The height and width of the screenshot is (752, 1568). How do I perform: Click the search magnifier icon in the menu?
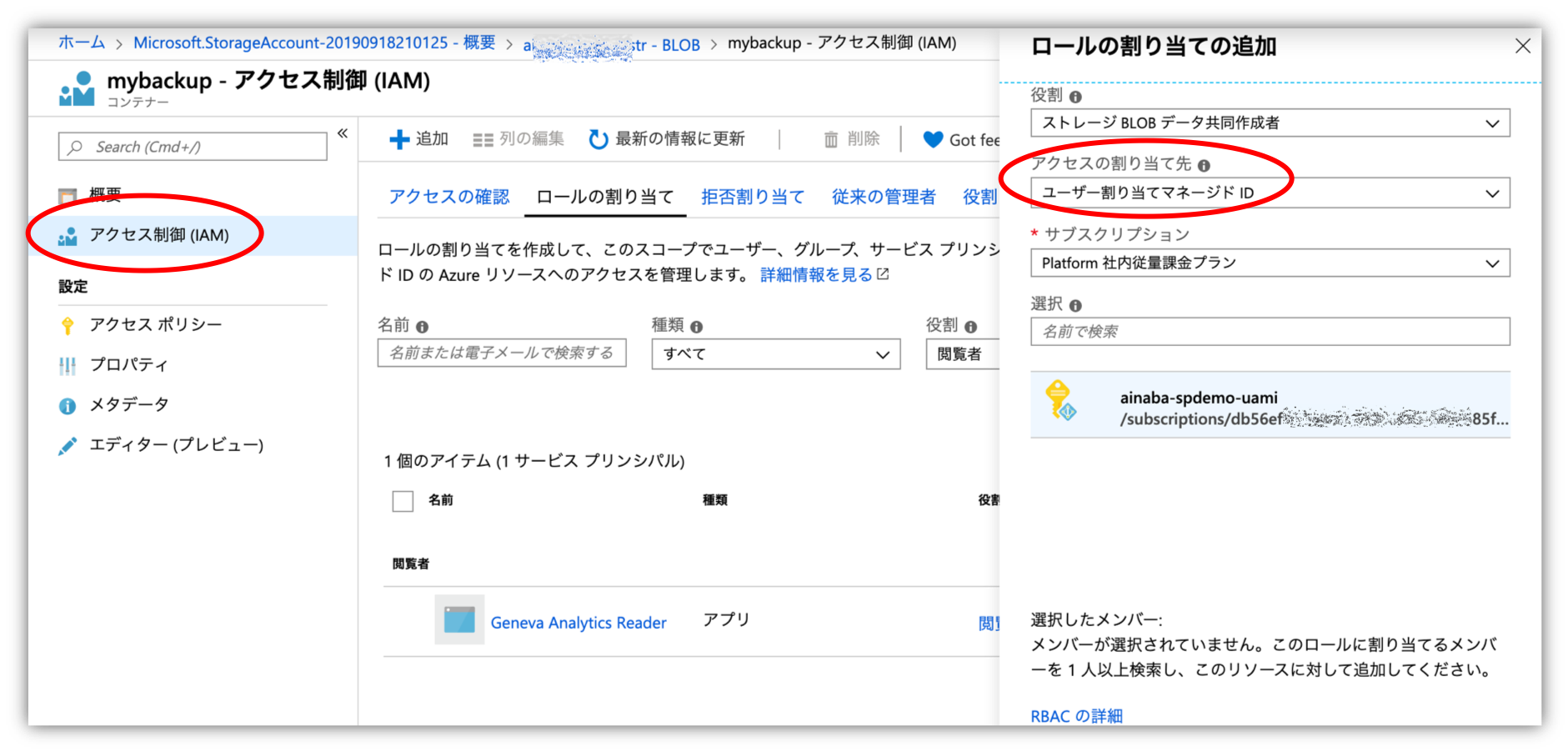pos(76,147)
